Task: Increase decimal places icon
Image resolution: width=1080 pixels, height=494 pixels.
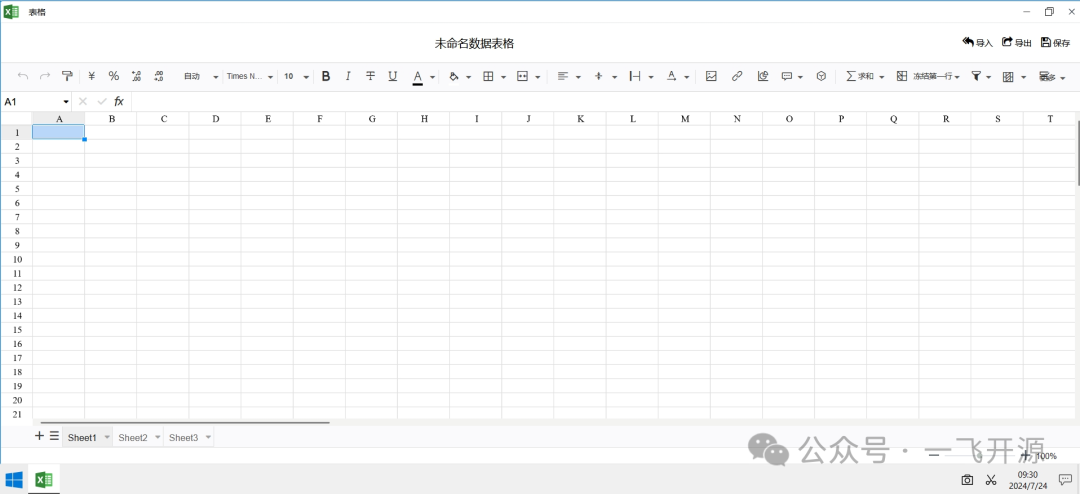Action: (x=158, y=76)
